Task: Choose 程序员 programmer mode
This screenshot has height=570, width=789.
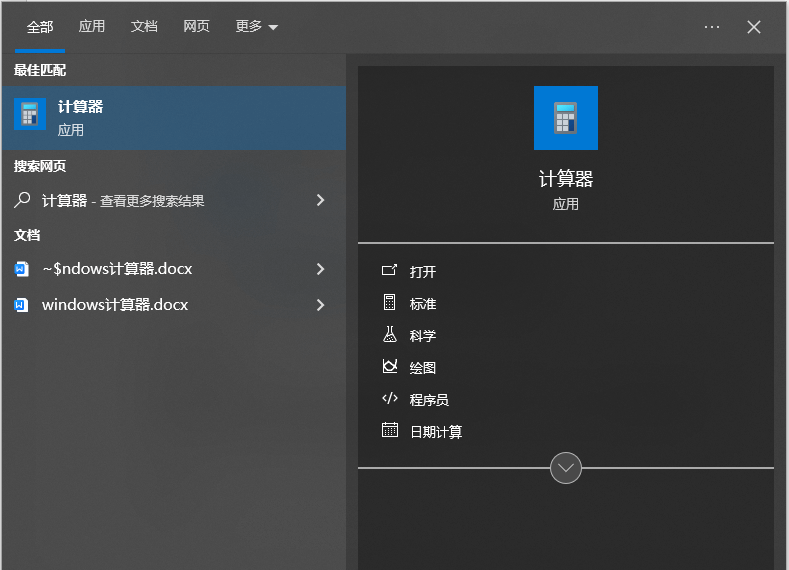Action: click(428, 400)
